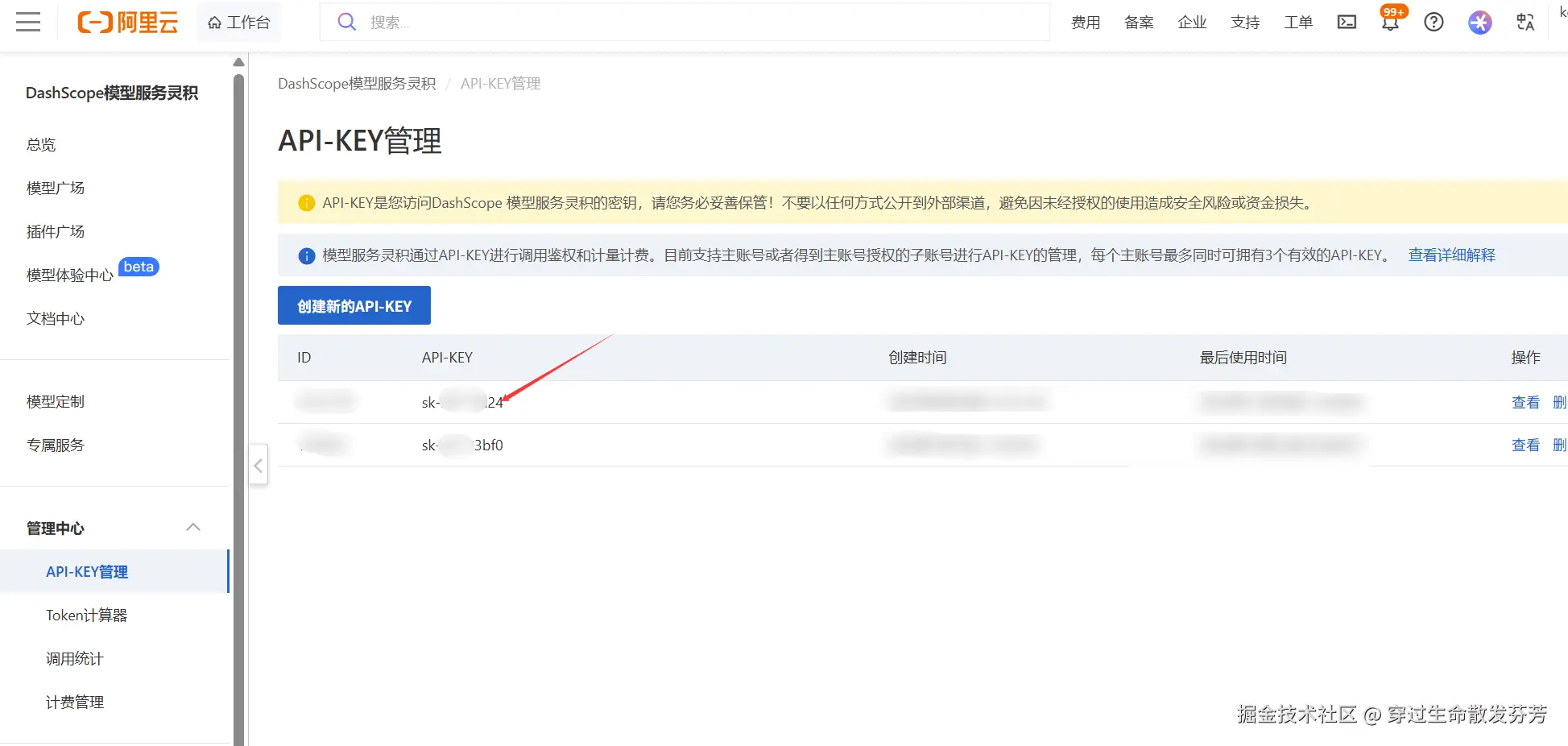Open 专属服务 in the sidebar
Image resolution: width=1568 pixels, height=746 pixels.
56,446
